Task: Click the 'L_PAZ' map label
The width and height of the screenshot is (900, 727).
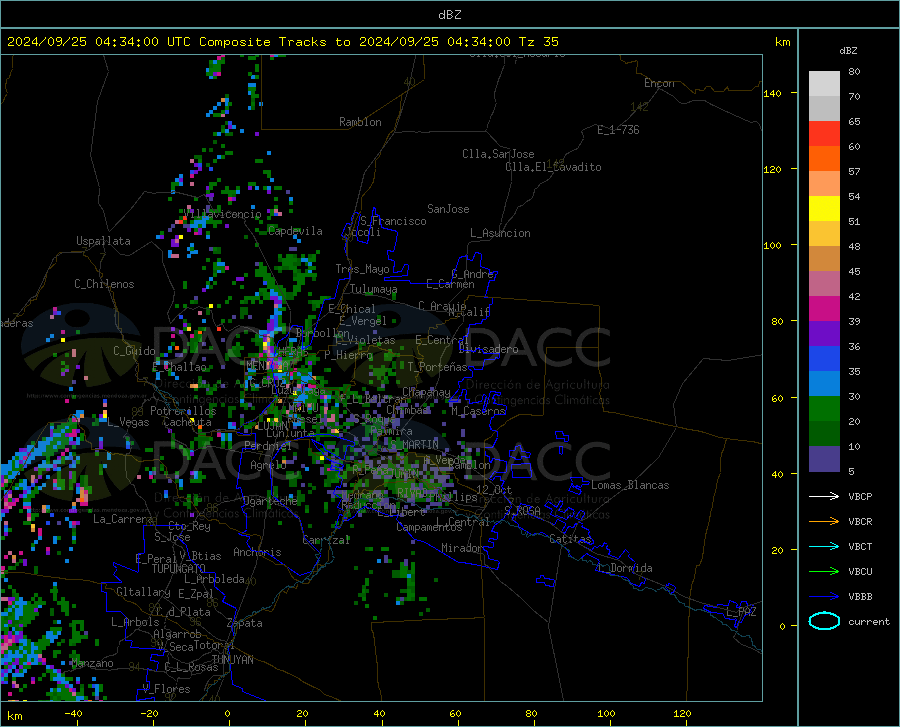Action: tap(741, 612)
